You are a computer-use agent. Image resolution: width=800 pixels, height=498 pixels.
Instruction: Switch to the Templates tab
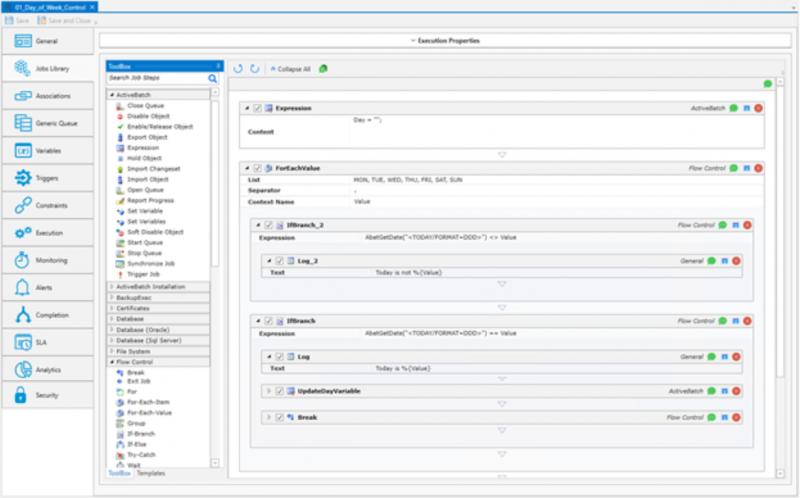click(151, 473)
